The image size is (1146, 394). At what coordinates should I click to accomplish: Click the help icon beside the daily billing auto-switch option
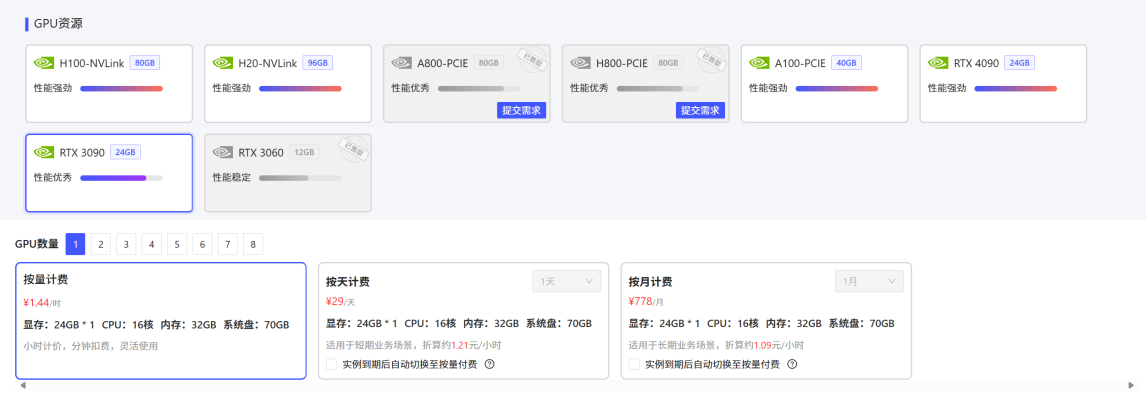point(490,364)
